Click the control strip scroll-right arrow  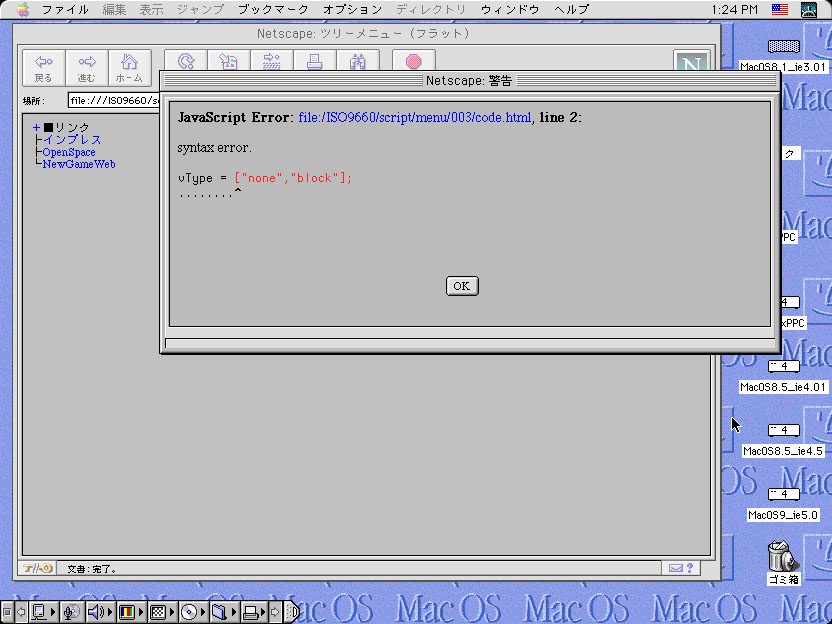pyautogui.click(x=275, y=612)
